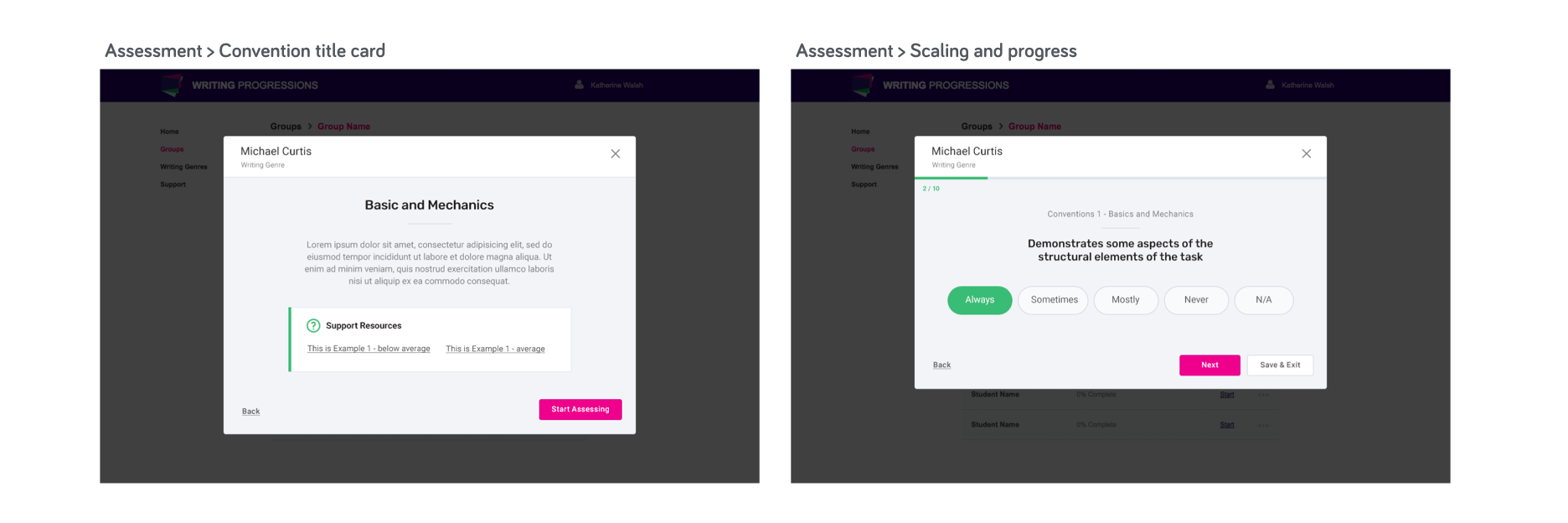The width and height of the screenshot is (1568, 523).
Task: Open the 'Example 1 - below average' link
Action: (x=369, y=349)
